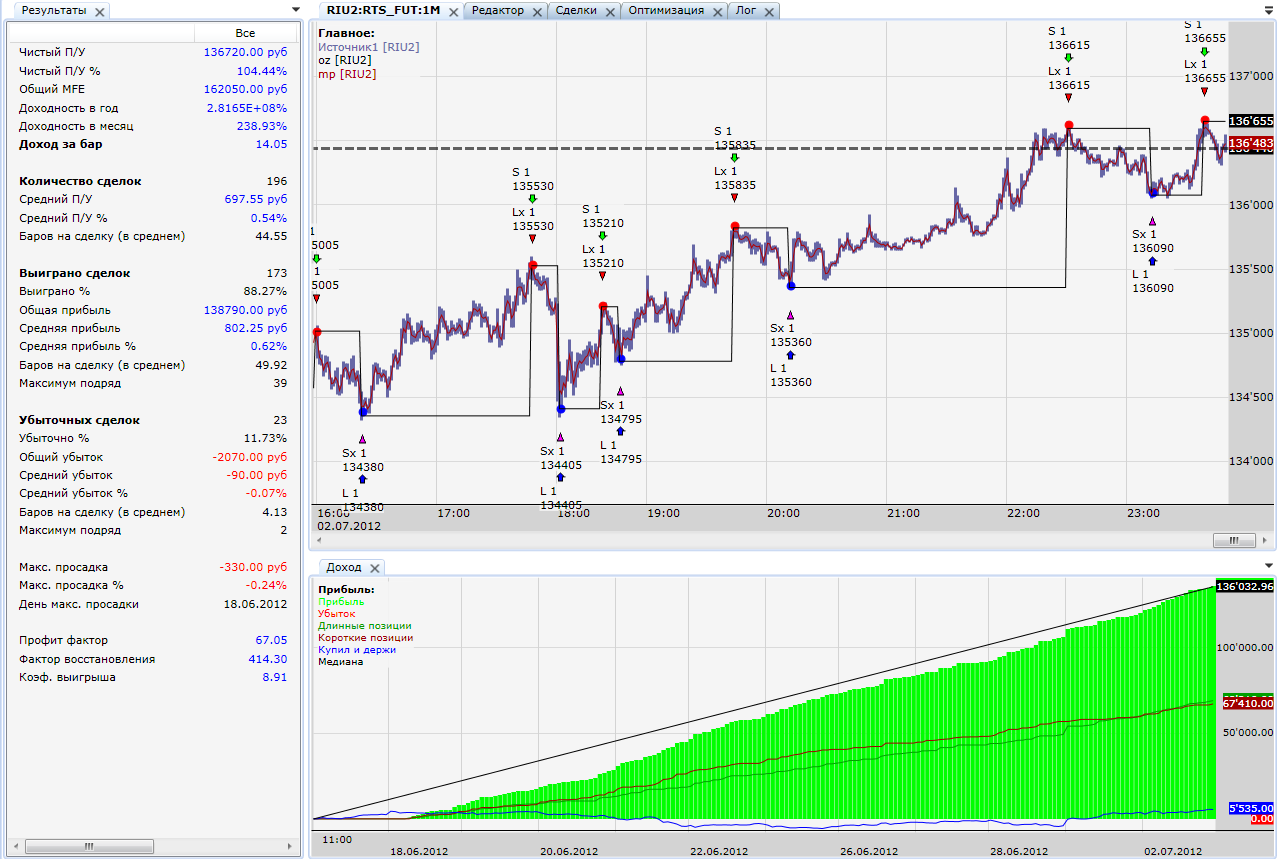1278x859 pixels.
Task: Click the blue marker at Sx 1 134405
Action: click(561, 408)
